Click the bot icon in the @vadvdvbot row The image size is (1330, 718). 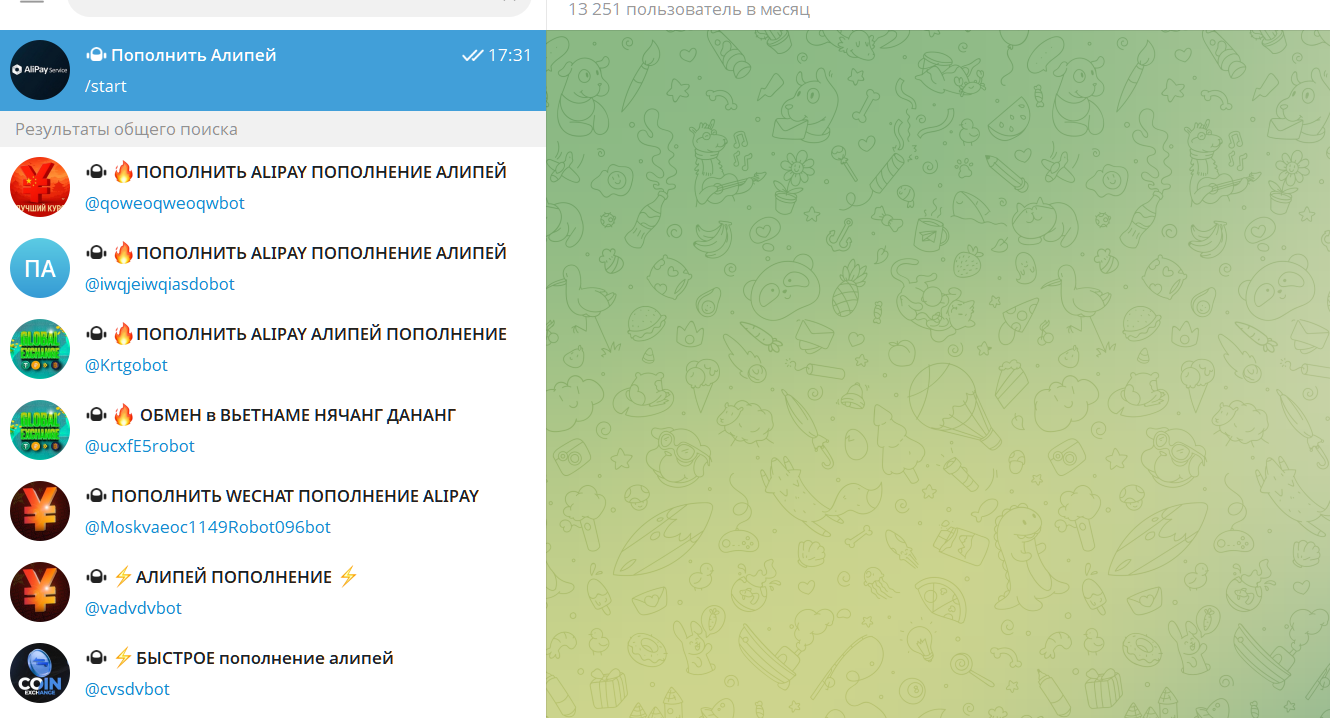[96, 577]
